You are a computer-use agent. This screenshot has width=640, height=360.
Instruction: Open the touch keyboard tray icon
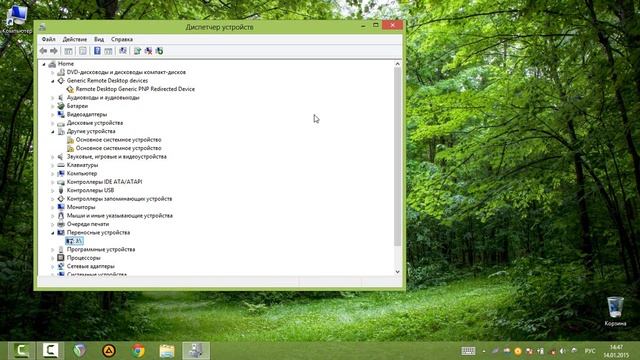pyautogui.click(x=468, y=351)
